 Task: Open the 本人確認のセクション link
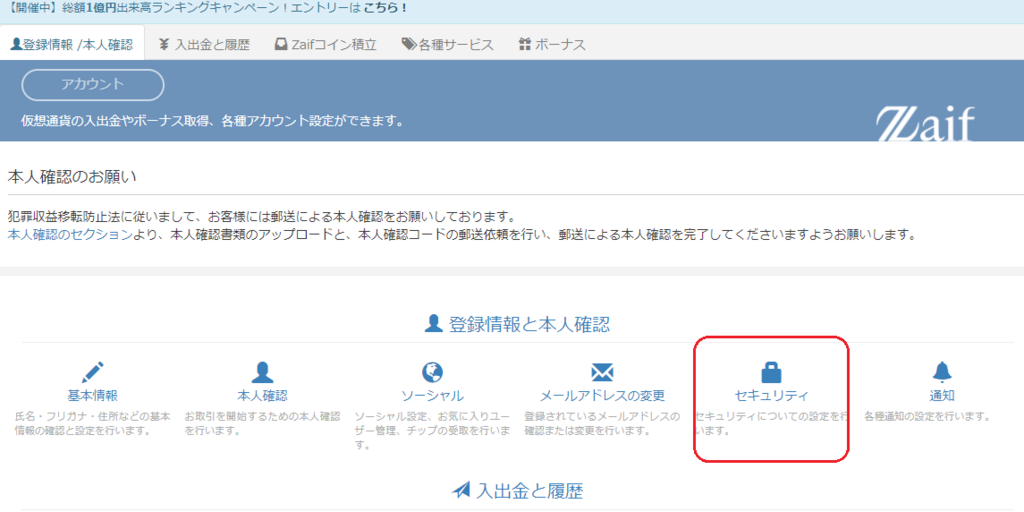(x=70, y=234)
